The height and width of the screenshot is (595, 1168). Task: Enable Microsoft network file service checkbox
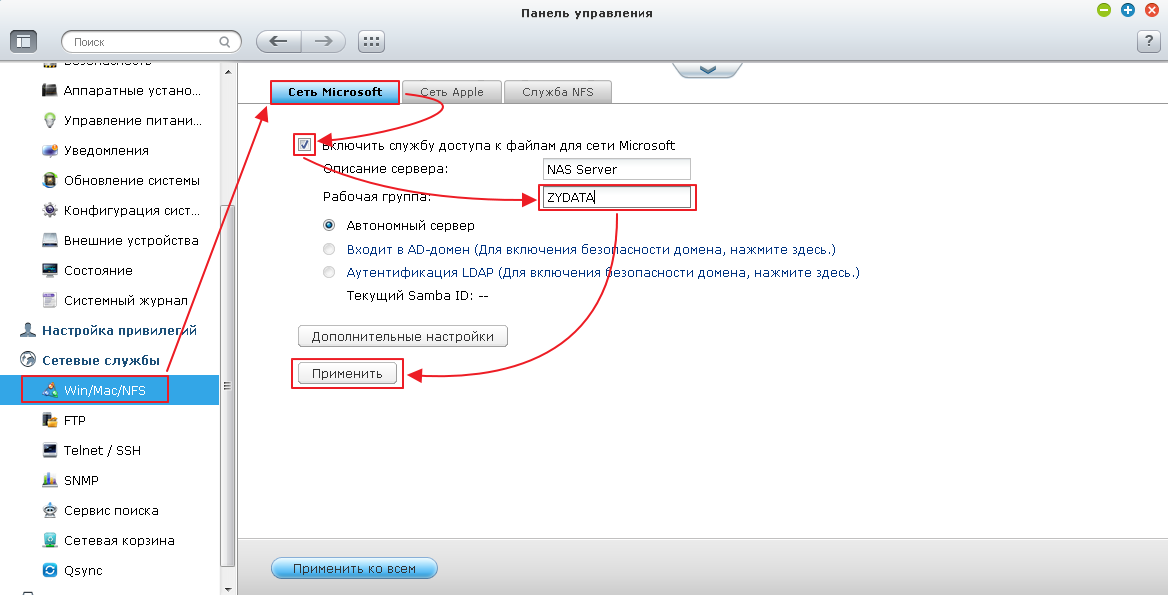[304, 144]
